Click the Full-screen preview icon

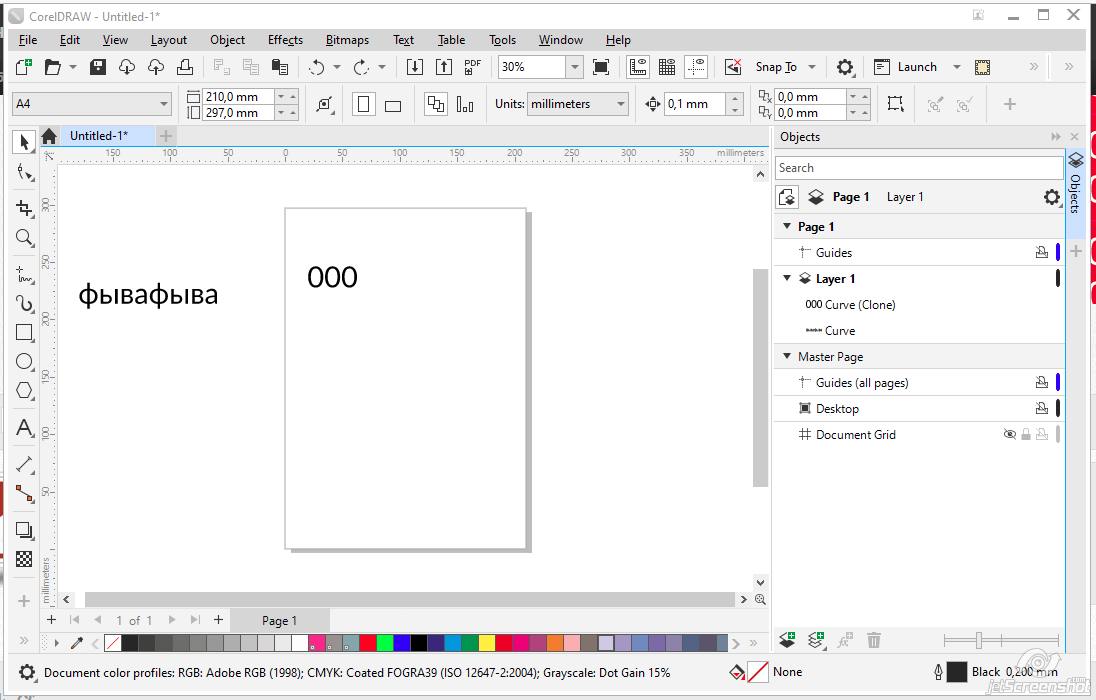click(600, 67)
